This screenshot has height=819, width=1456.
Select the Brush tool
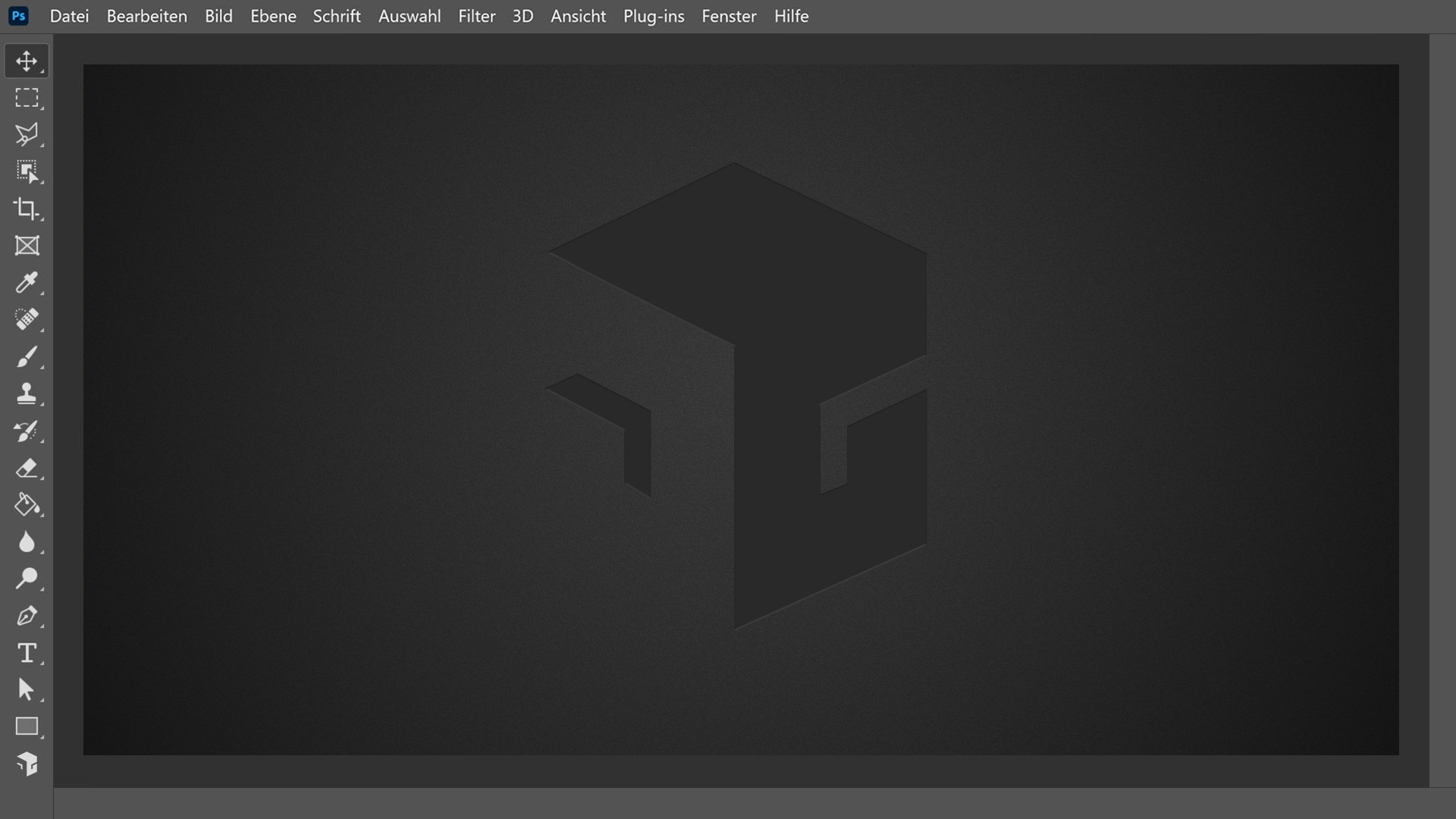coord(27,356)
